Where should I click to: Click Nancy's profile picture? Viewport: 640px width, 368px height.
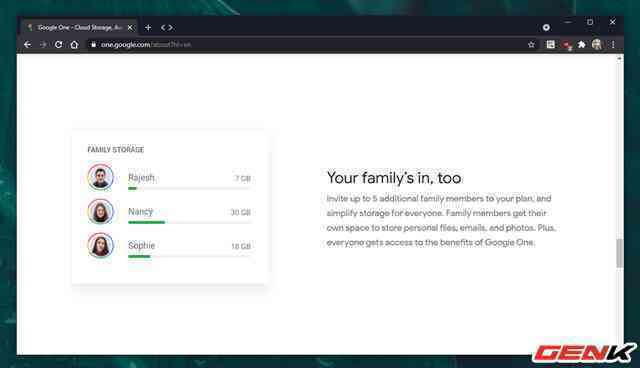[100, 211]
